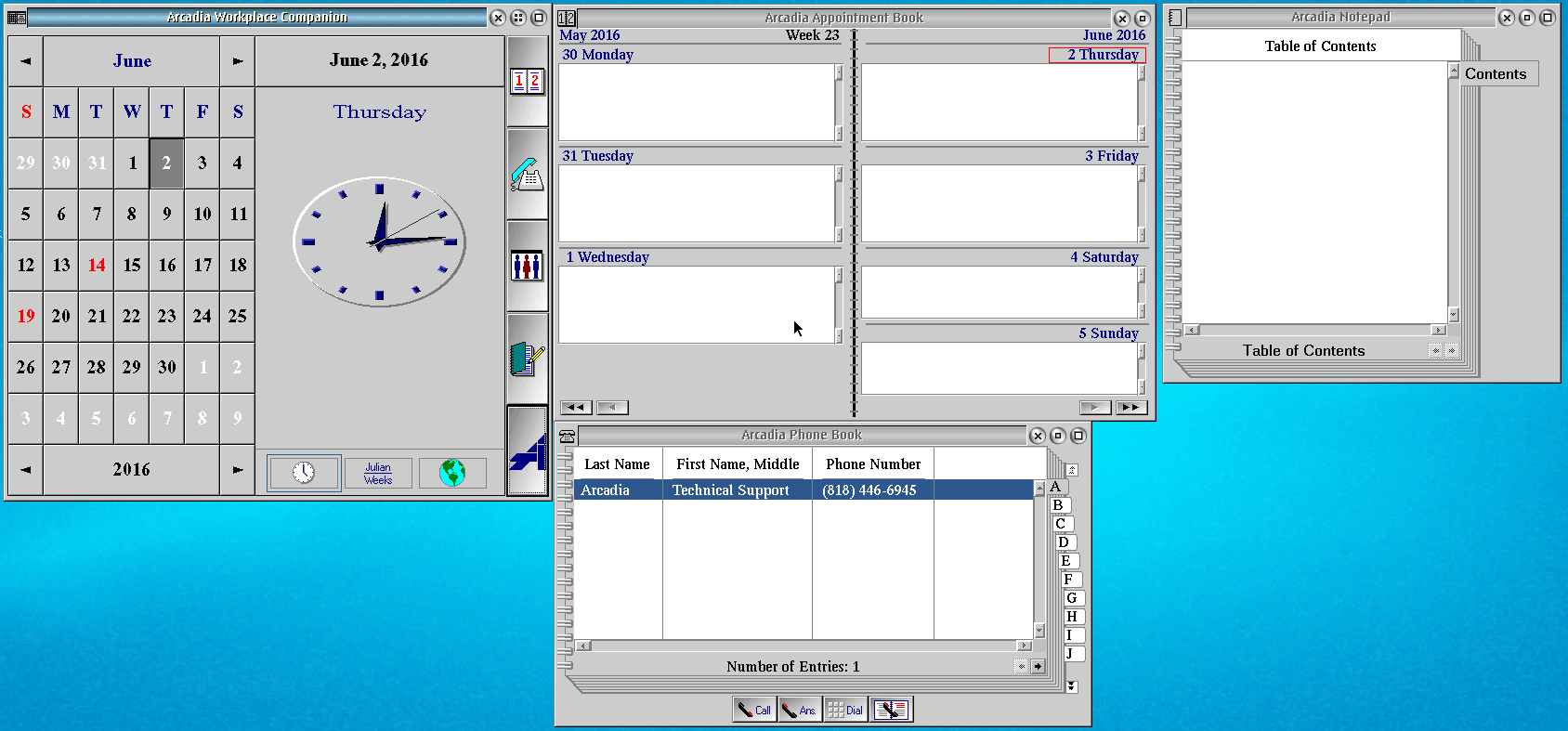This screenshot has width=1568, height=731.
Task: Go to previous week single-left arrow
Action: pyautogui.click(x=612, y=407)
